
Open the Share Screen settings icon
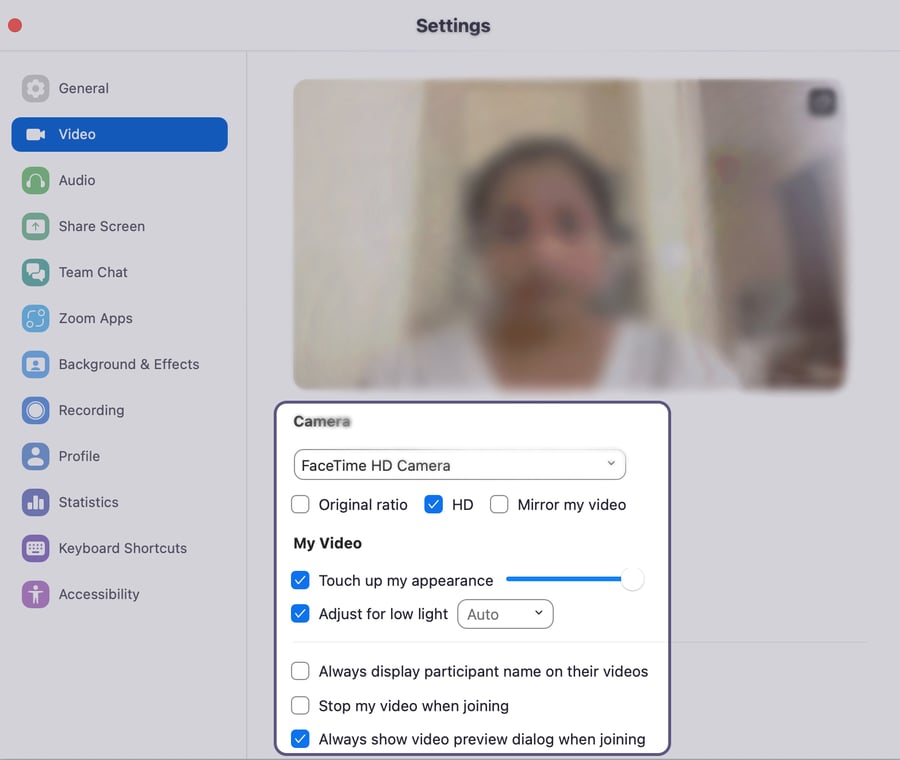coord(35,226)
